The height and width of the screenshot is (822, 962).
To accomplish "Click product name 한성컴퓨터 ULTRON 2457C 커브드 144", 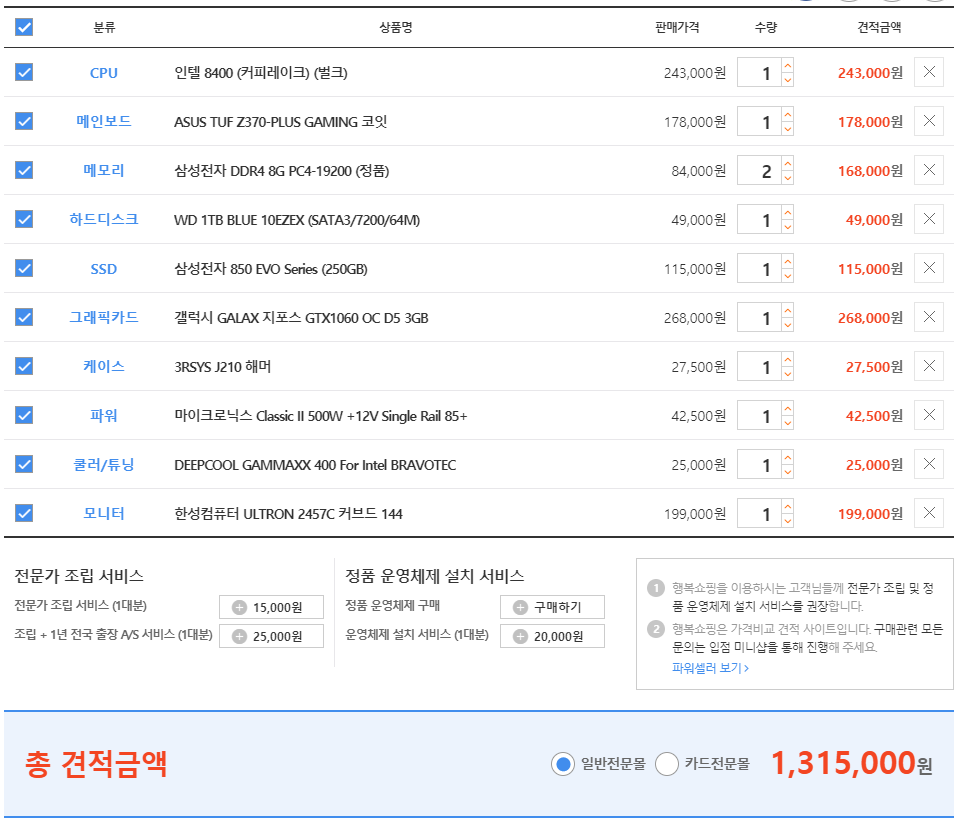I will pos(288,514).
